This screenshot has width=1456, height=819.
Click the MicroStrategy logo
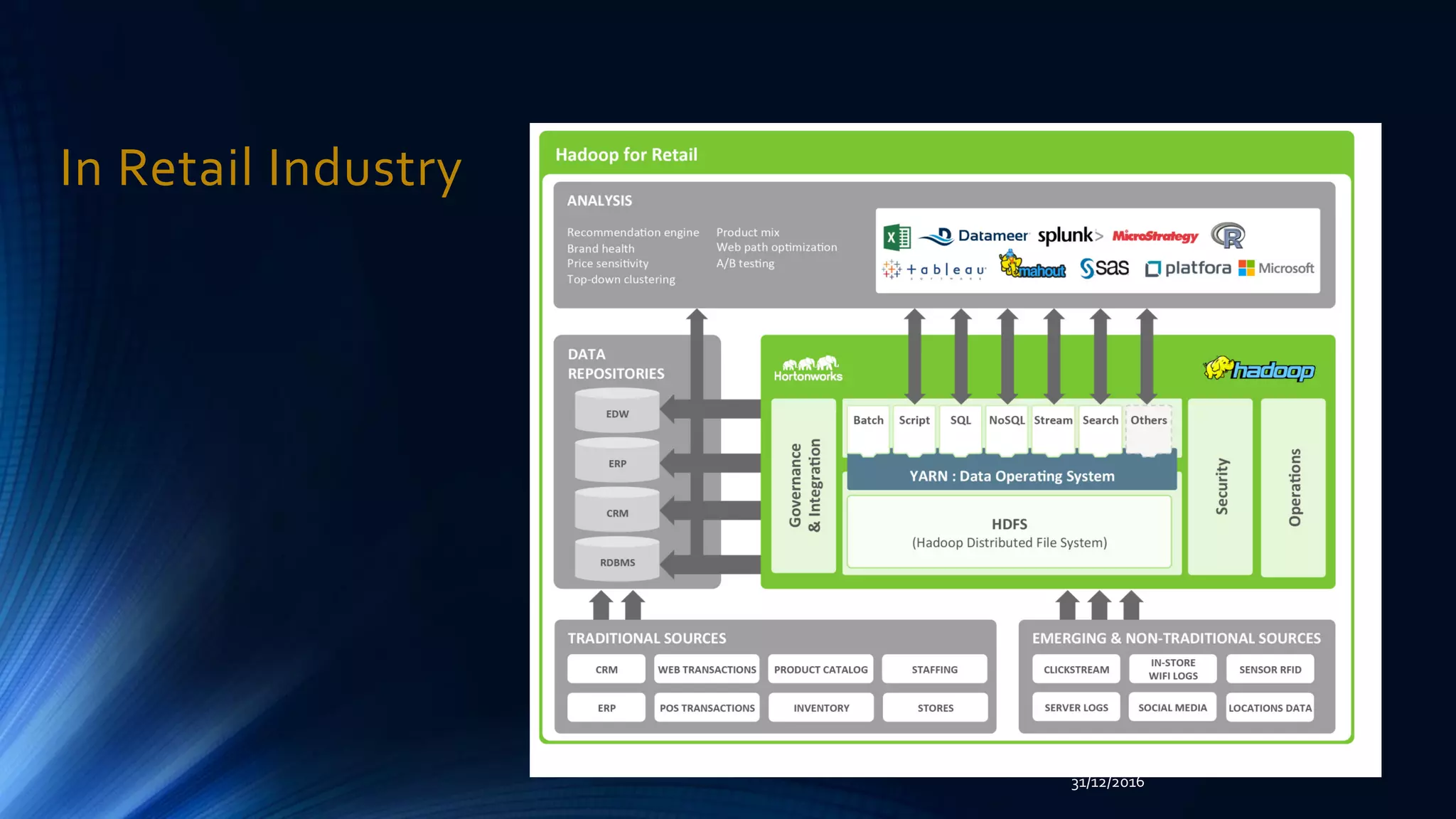[1155, 236]
